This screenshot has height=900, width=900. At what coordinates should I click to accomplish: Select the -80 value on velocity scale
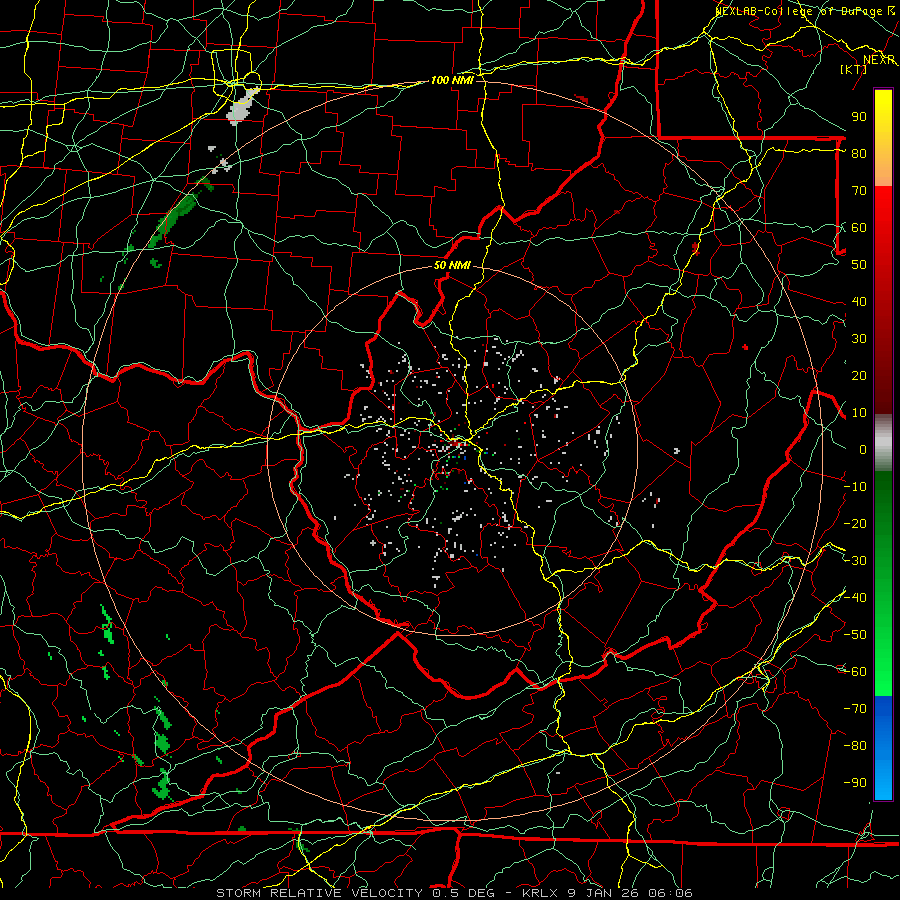click(x=855, y=746)
